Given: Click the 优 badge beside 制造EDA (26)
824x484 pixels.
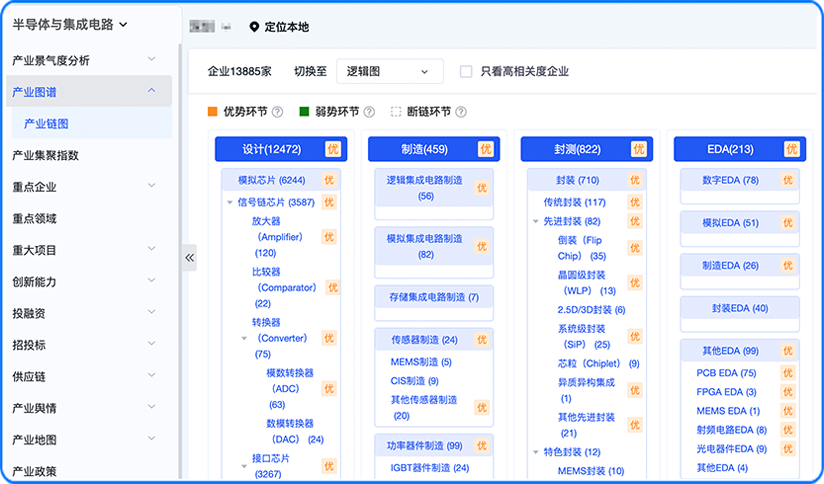Looking at the screenshot, I should [x=788, y=265].
